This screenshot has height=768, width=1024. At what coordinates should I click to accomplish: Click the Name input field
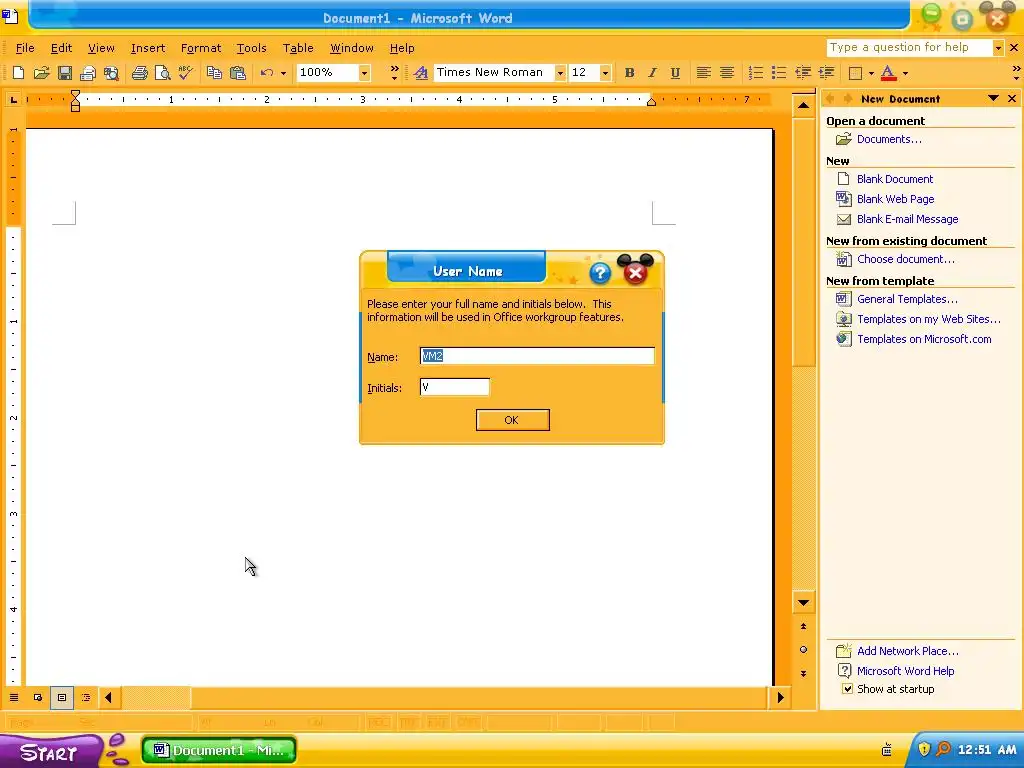[537, 356]
